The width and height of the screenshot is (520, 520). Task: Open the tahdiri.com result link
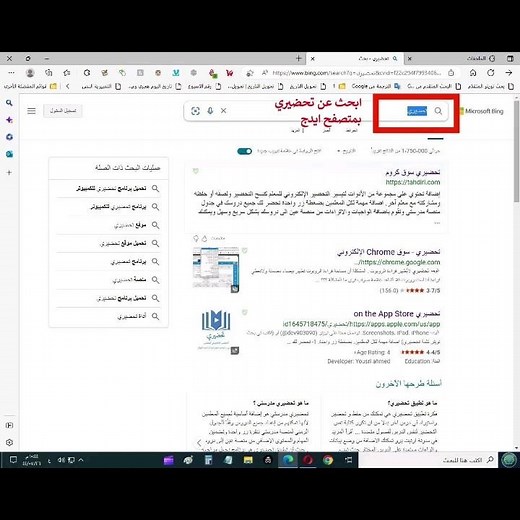(413, 182)
